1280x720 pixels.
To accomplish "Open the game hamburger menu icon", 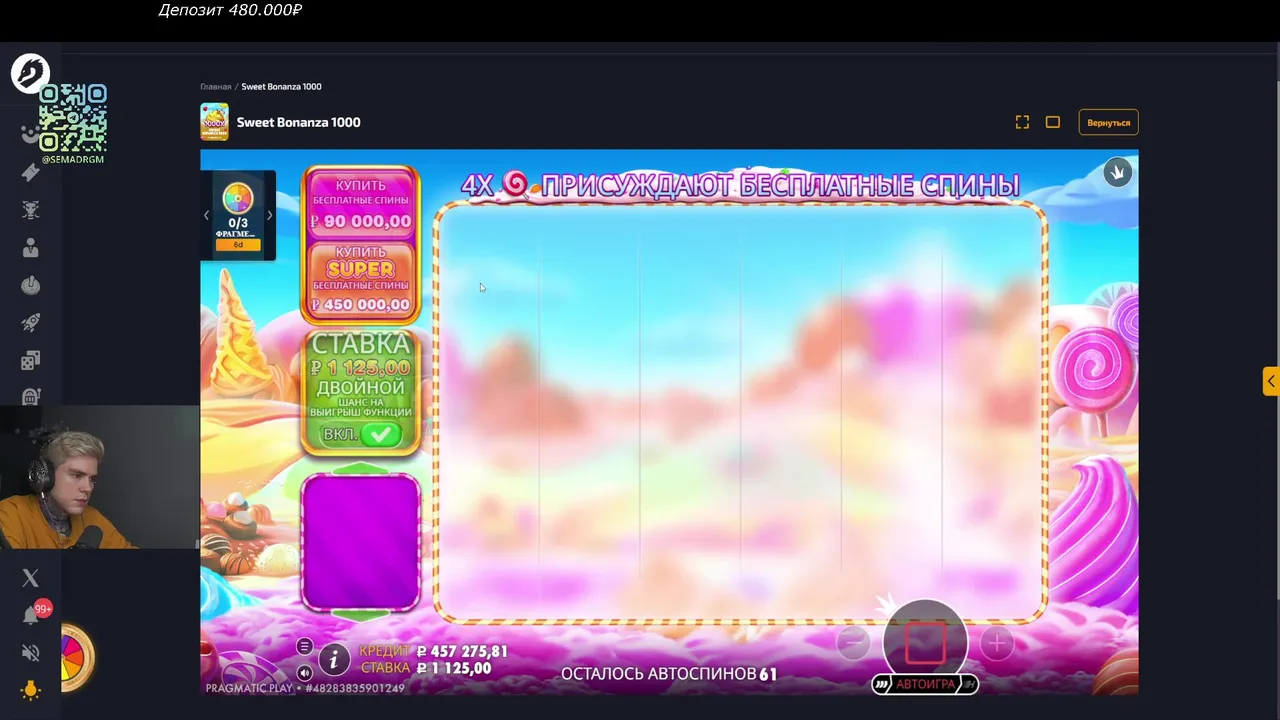I will click(x=304, y=646).
